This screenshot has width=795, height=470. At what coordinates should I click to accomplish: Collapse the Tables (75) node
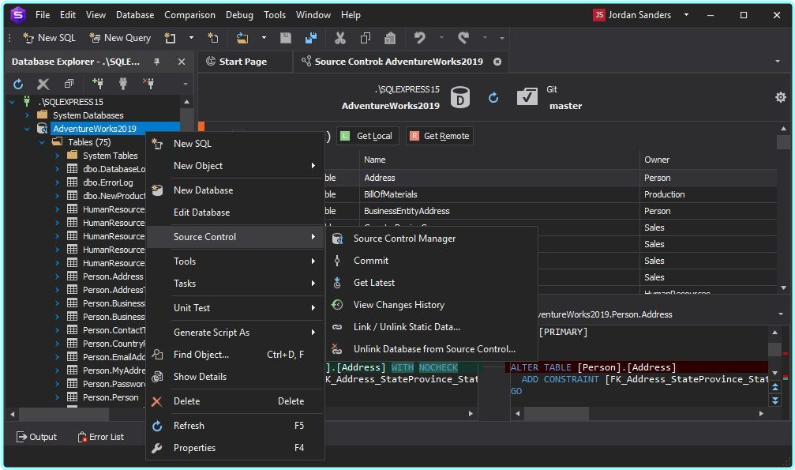pyautogui.click(x=42, y=142)
